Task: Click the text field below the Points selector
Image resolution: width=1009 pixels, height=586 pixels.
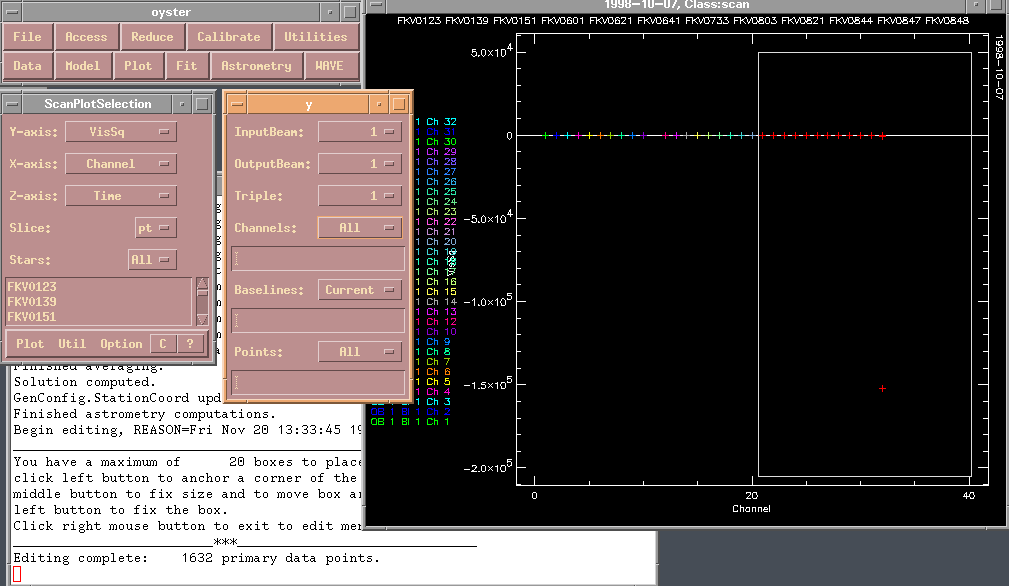Action: (x=318, y=382)
